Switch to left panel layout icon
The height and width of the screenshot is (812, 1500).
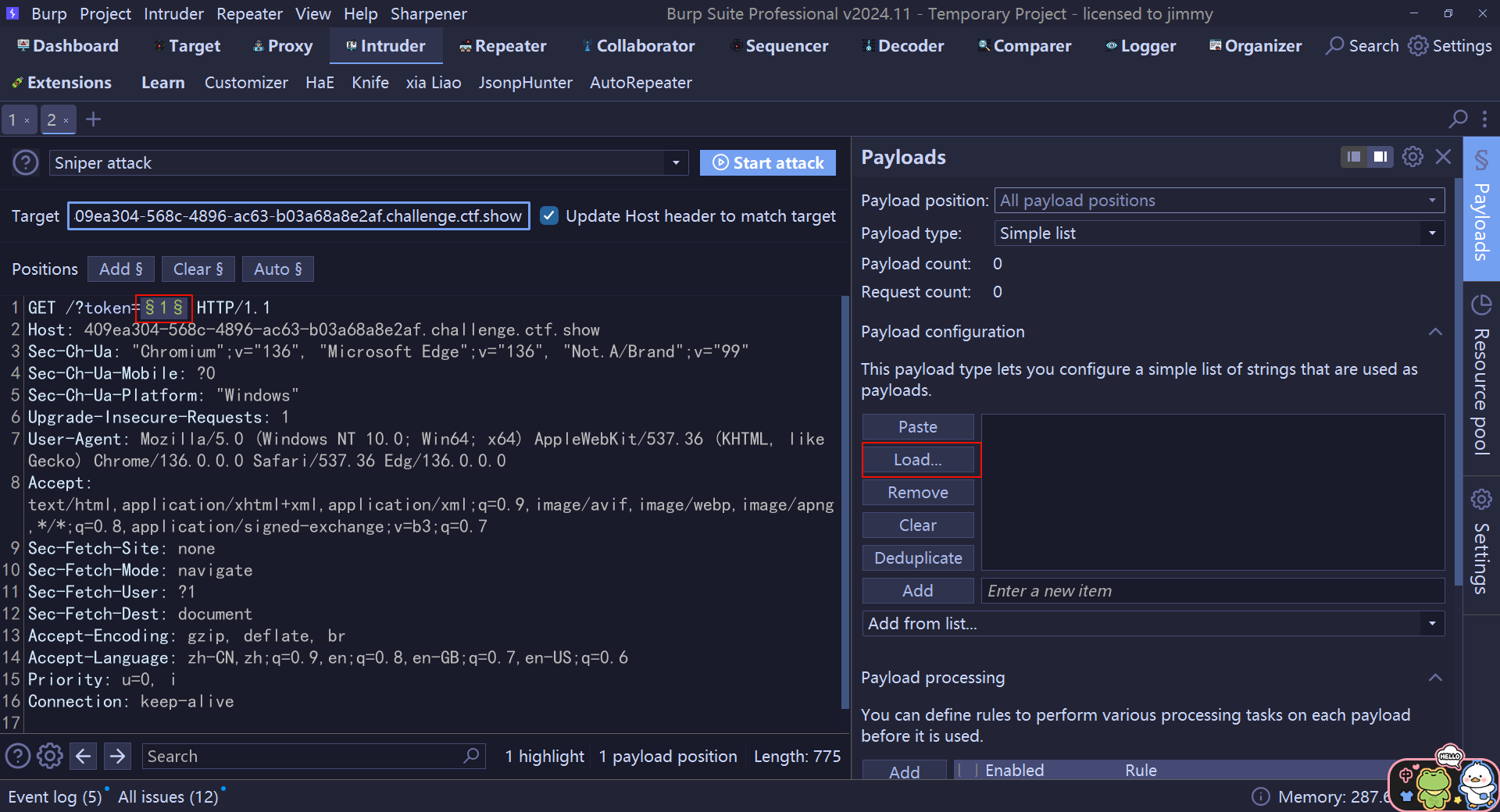pyautogui.click(x=1354, y=157)
